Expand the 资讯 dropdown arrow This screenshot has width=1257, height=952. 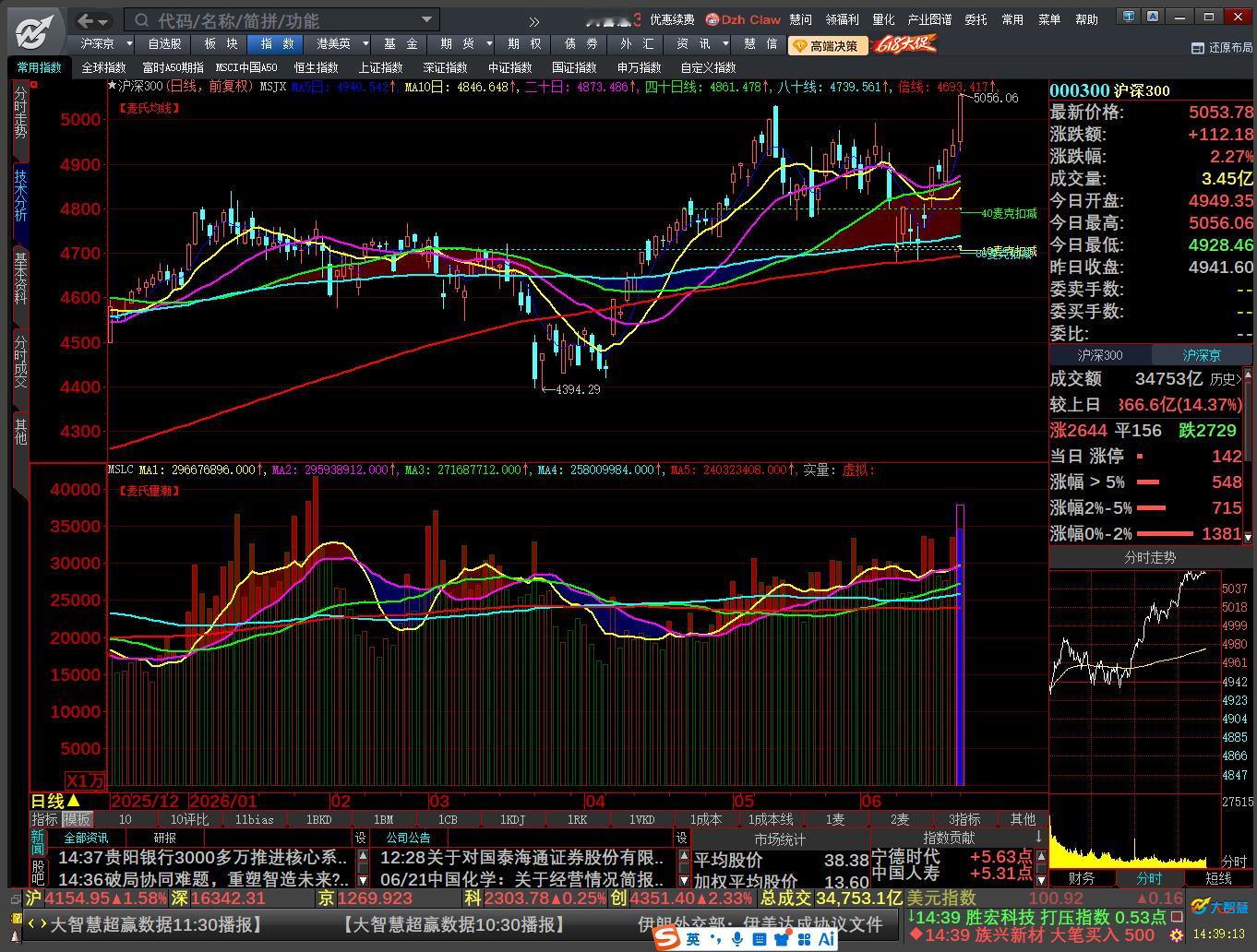pyautogui.click(x=725, y=43)
